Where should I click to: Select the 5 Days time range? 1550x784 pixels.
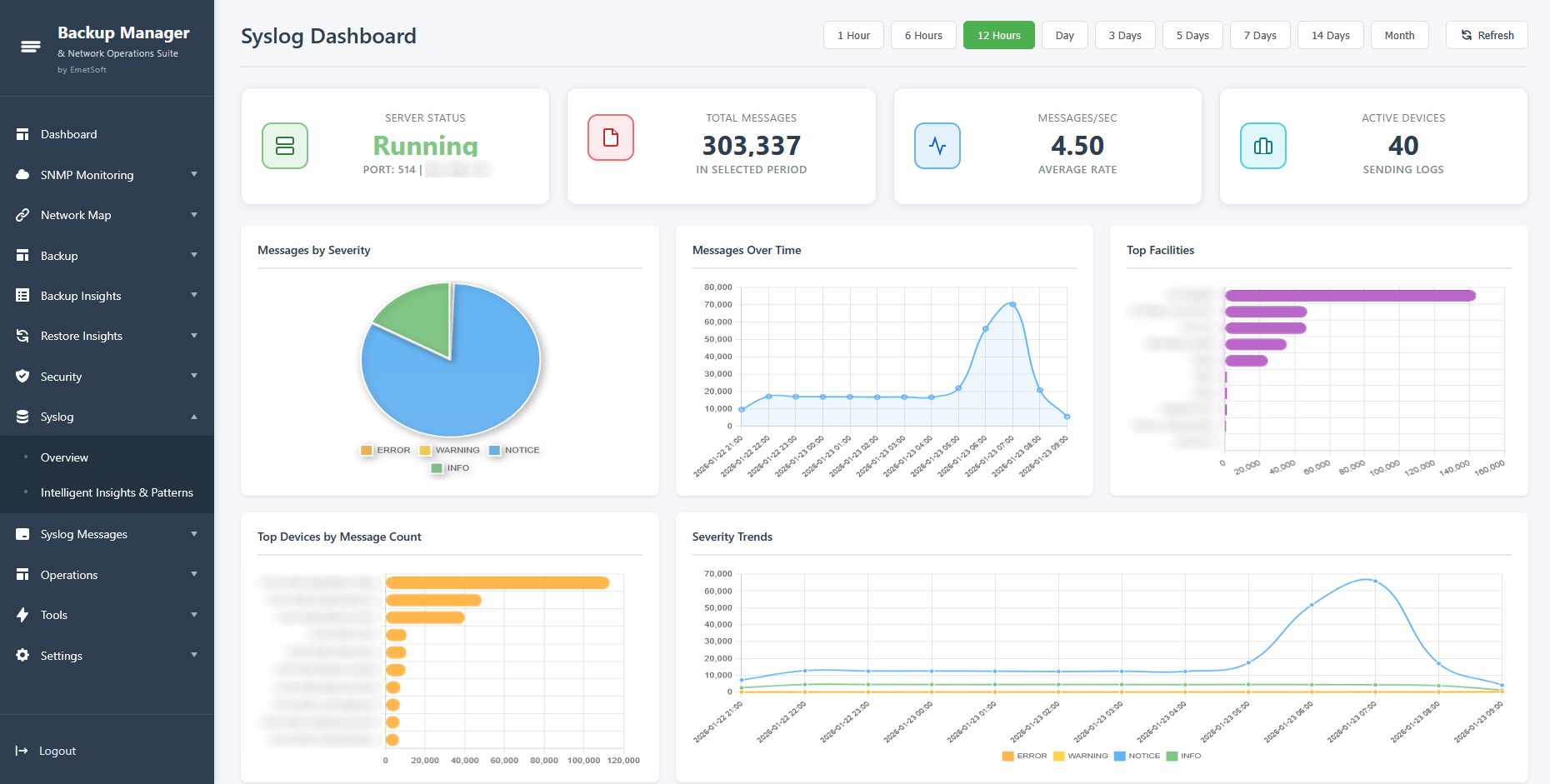[1192, 35]
